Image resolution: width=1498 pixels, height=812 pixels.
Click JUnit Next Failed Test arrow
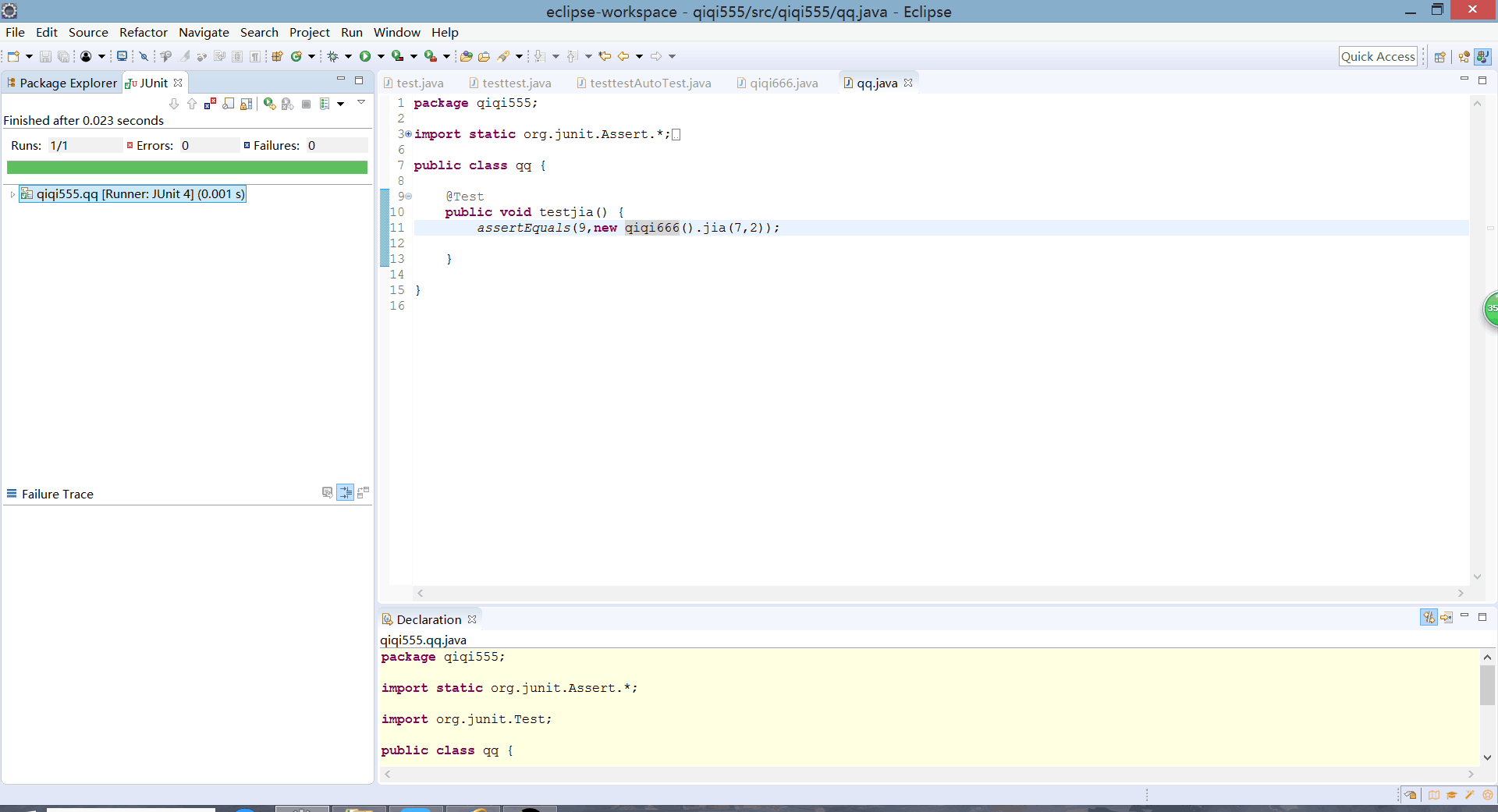pos(174,104)
